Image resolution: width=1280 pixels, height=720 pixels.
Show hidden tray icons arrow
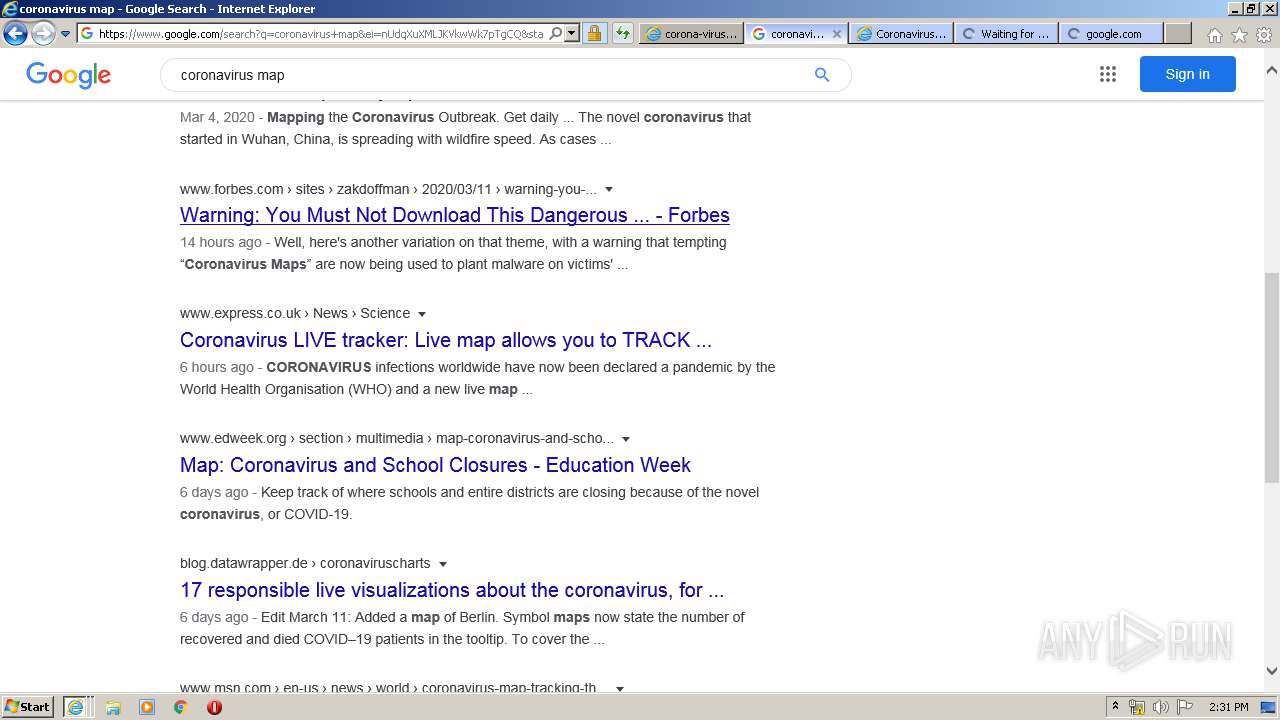[x=1115, y=707]
